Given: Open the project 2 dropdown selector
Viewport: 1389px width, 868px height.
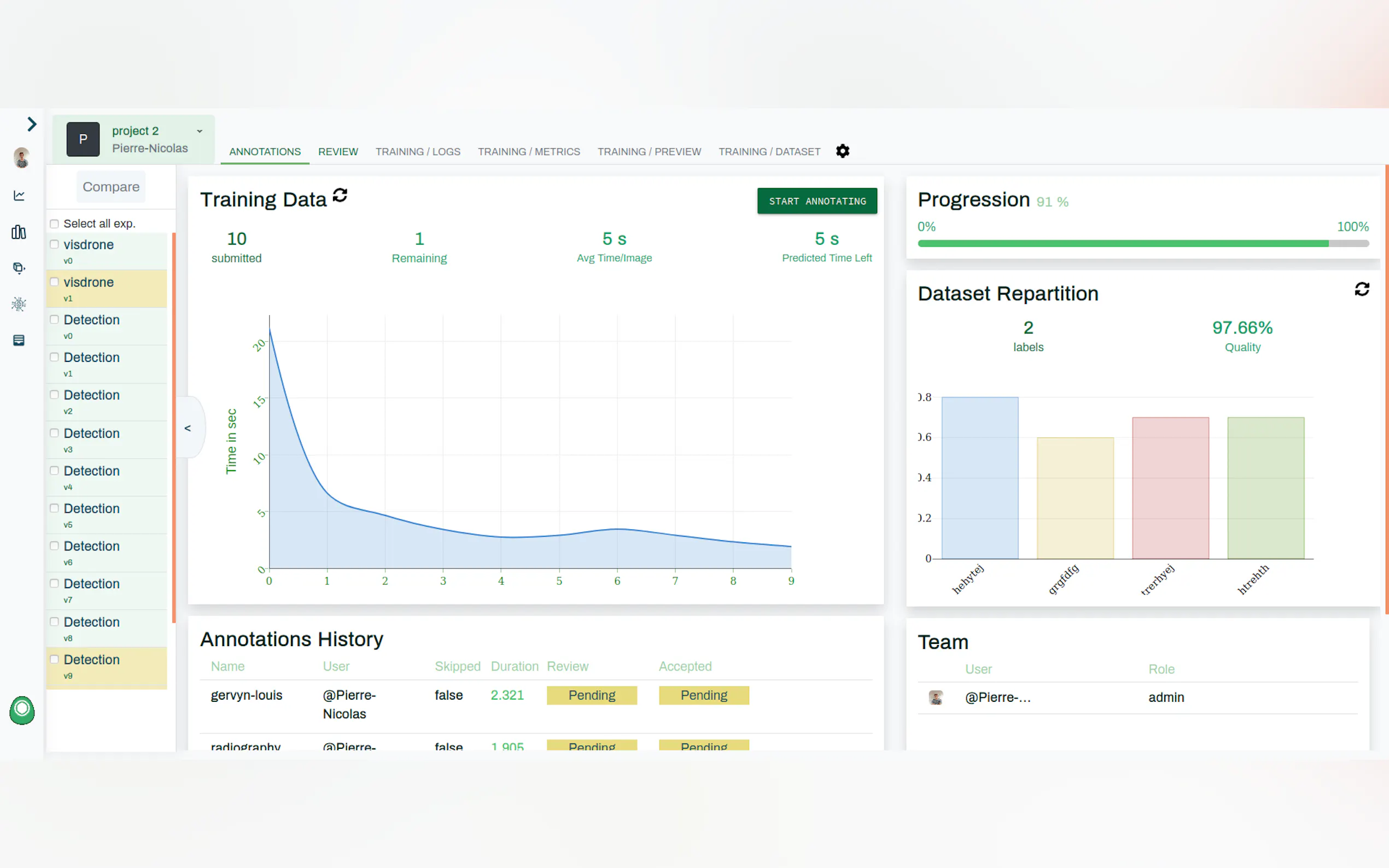Looking at the screenshot, I should coord(199,132).
